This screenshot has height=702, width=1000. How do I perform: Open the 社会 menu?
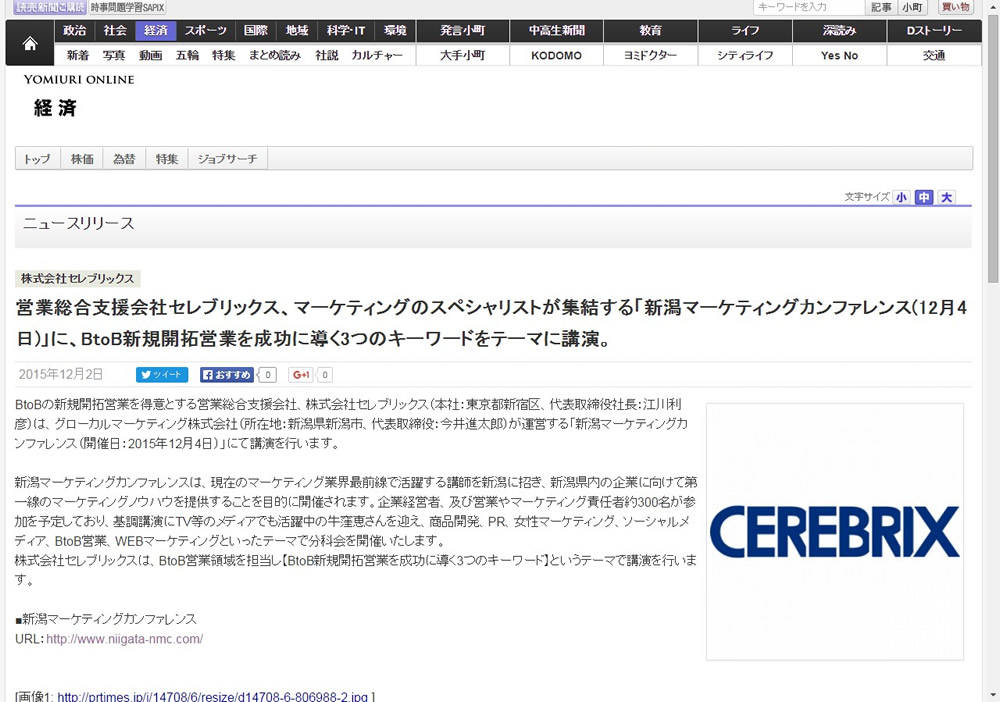(115, 31)
